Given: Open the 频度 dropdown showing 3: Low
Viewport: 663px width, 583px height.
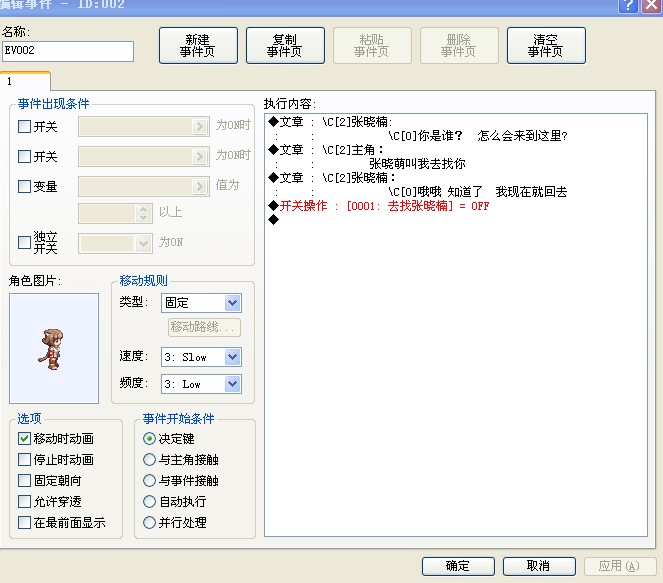Looking at the screenshot, I should coord(201,384).
